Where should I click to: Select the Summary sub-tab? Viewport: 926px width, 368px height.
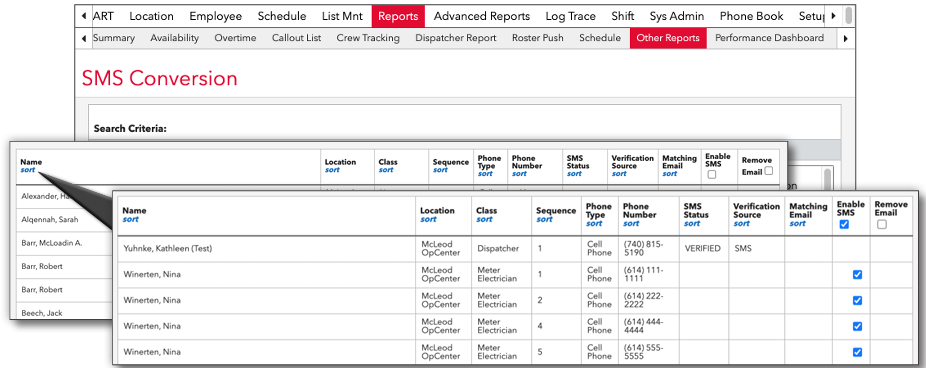pyautogui.click(x=114, y=38)
